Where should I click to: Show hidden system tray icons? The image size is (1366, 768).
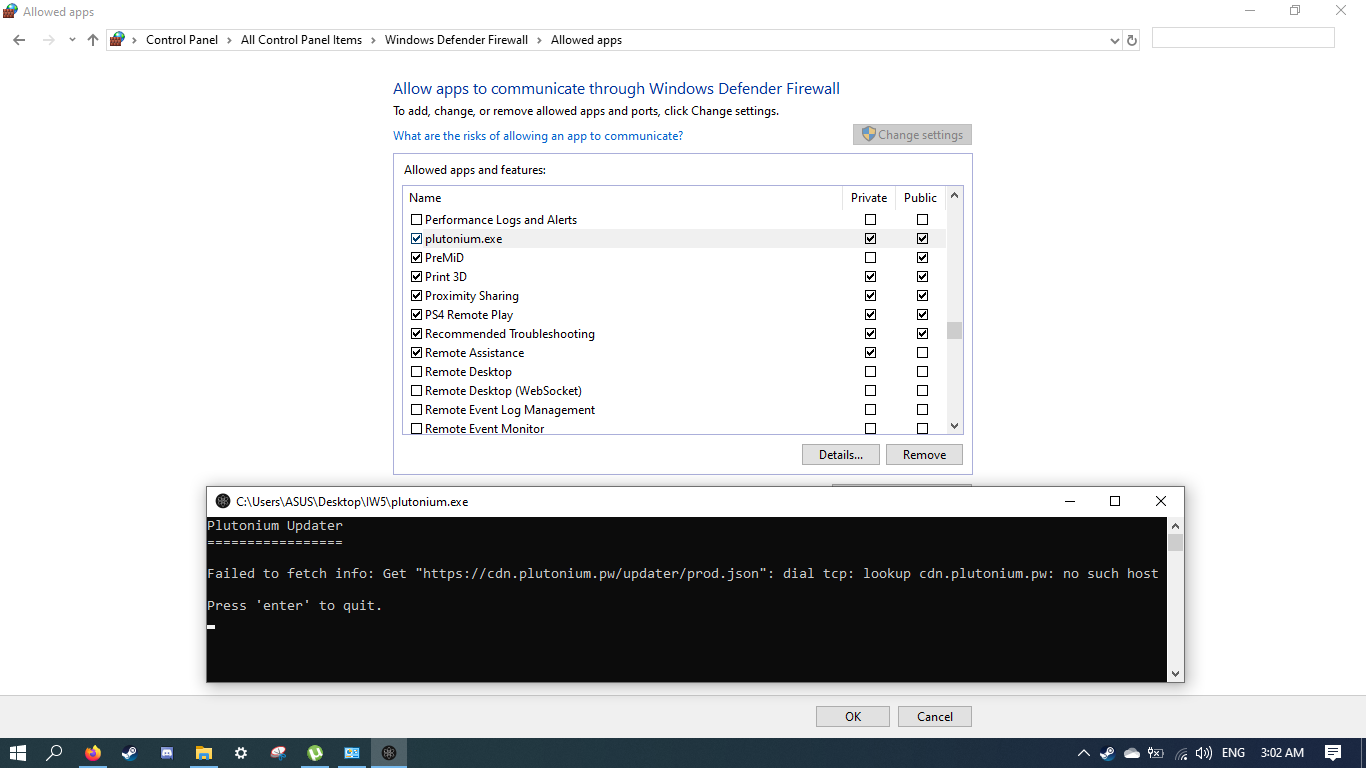[x=1083, y=753]
